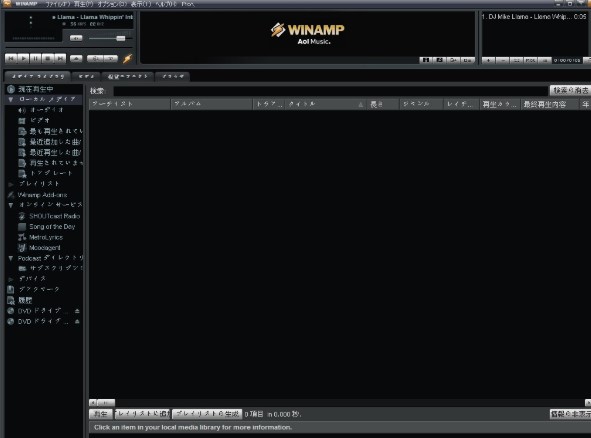Eject the second DVD ドライブ
This screenshot has width=591, height=438.
(x=77, y=322)
